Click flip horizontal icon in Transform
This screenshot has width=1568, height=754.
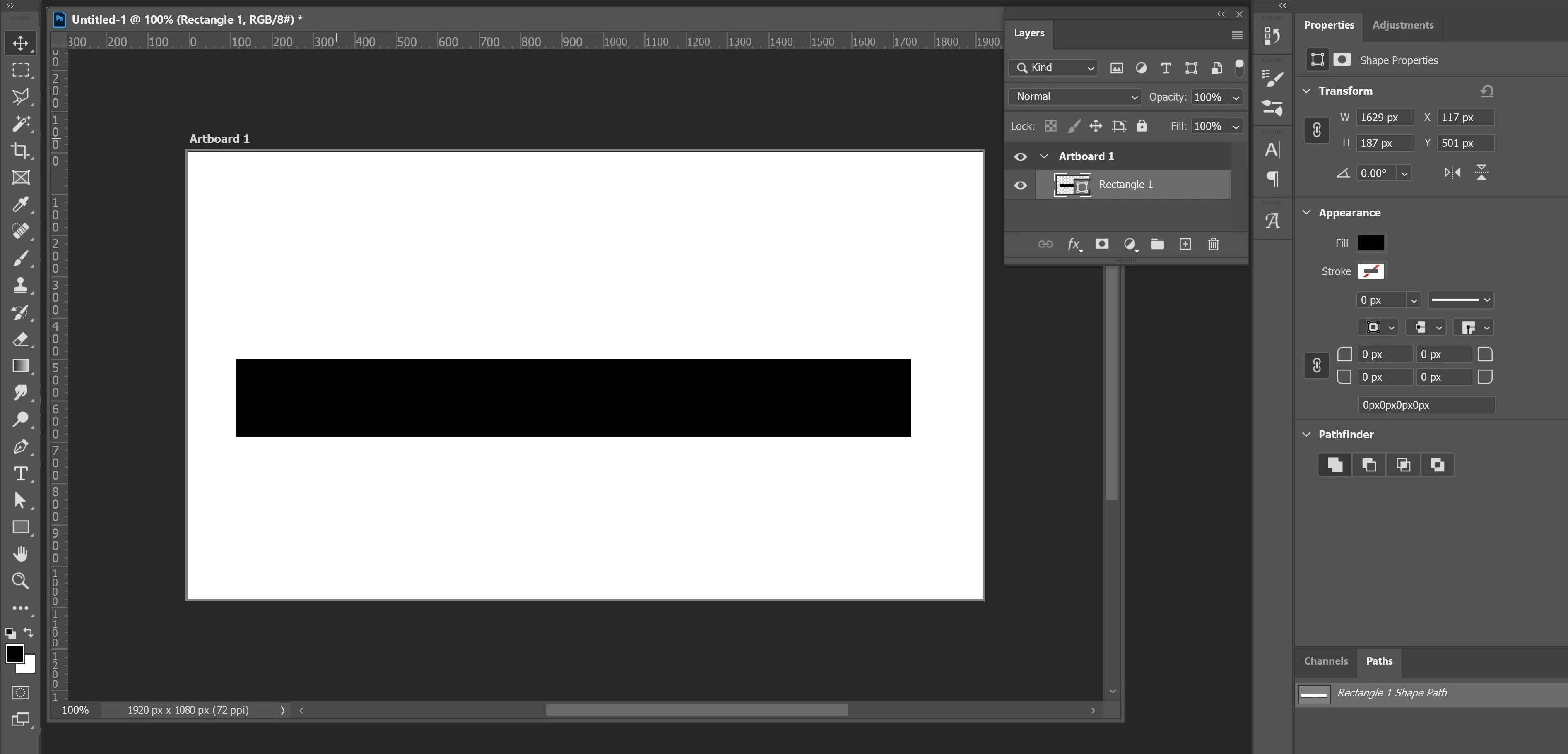(x=1452, y=173)
